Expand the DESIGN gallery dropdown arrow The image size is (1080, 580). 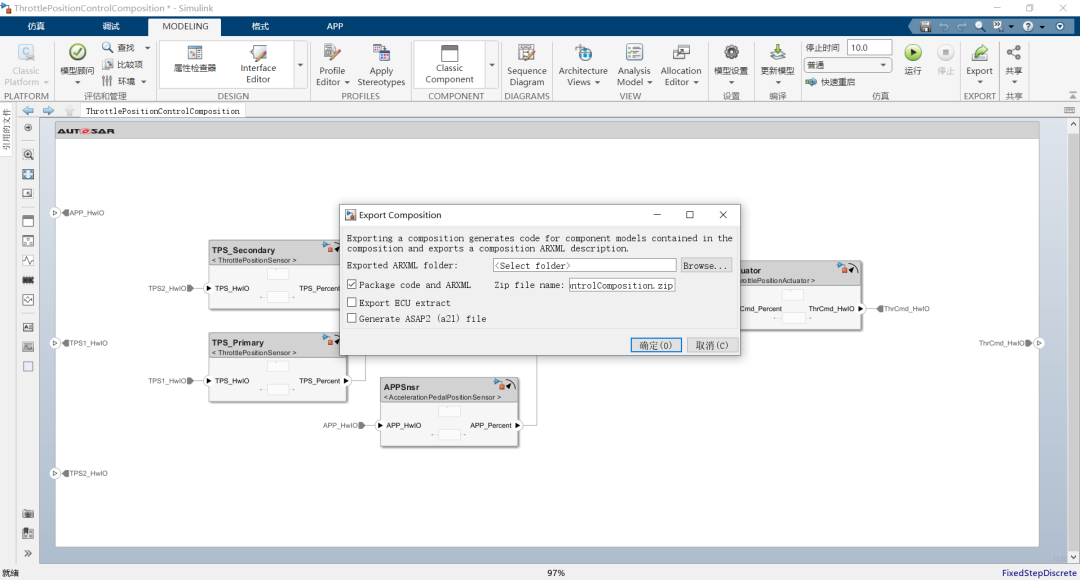click(301, 65)
